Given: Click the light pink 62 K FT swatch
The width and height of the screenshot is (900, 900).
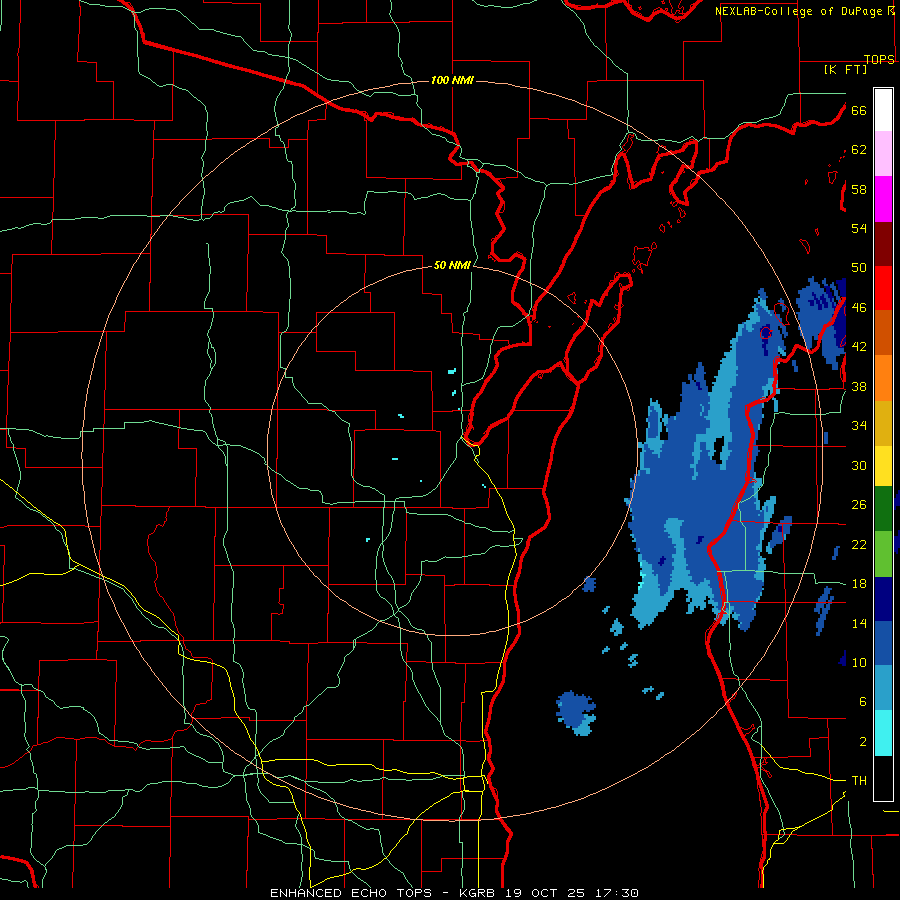Looking at the screenshot, I should click(x=883, y=154).
